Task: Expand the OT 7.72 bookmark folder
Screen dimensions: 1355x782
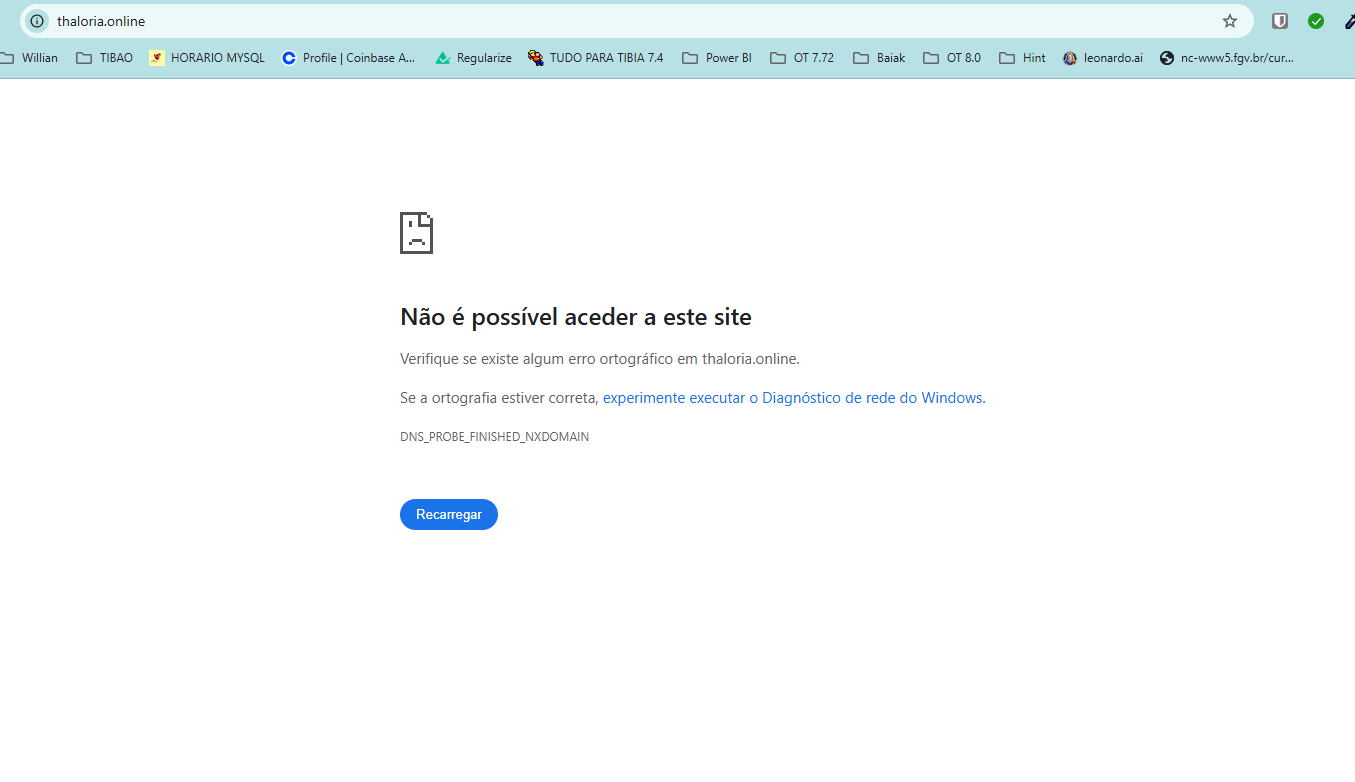Action: click(x=802, y=58)
